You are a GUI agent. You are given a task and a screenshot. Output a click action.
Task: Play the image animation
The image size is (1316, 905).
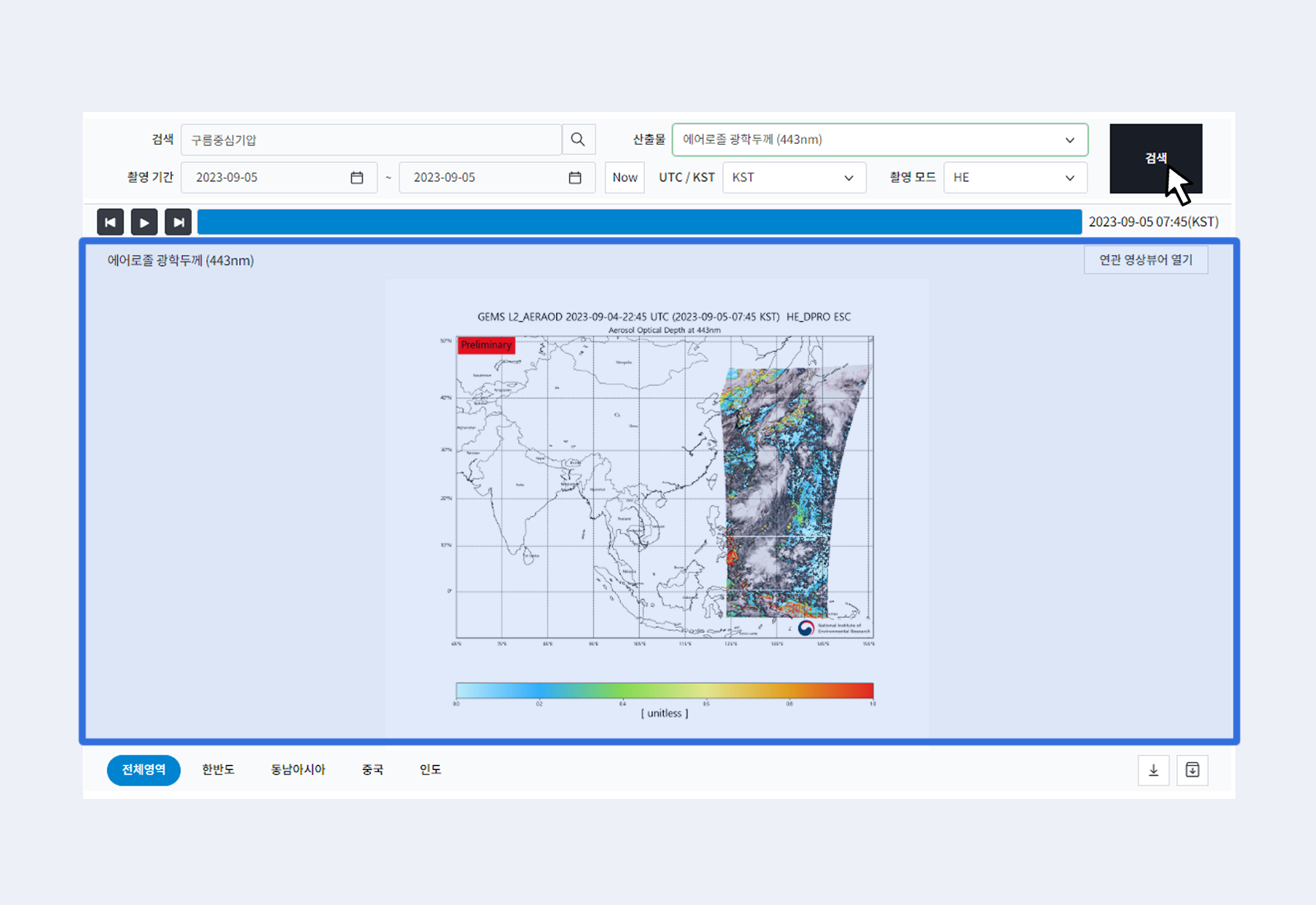coord(144,222)
